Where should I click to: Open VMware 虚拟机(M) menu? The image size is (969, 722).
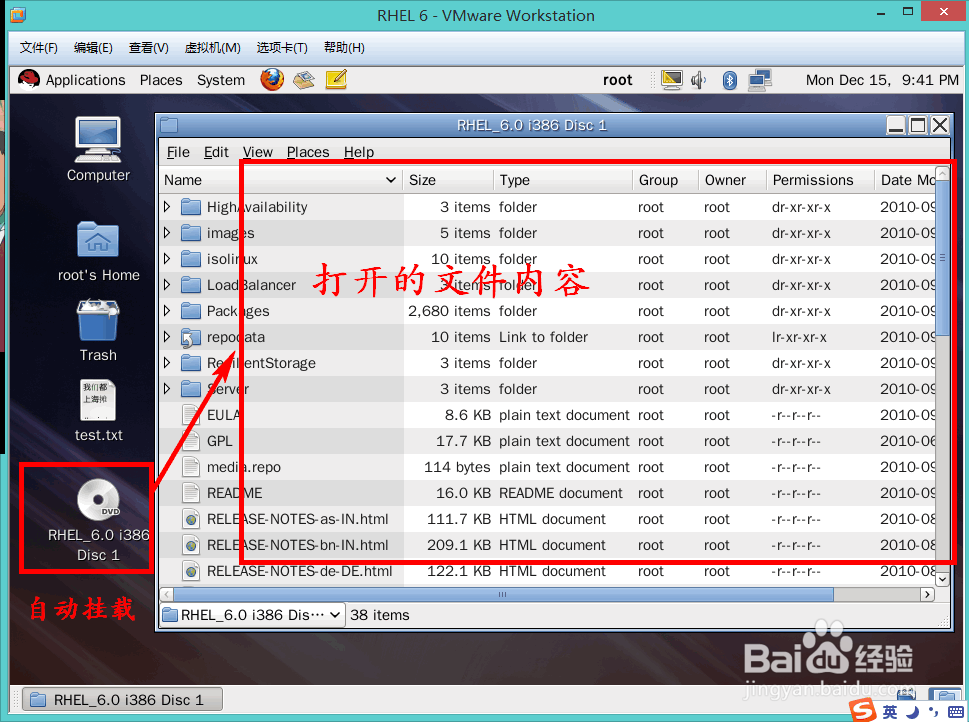(213, 48)
